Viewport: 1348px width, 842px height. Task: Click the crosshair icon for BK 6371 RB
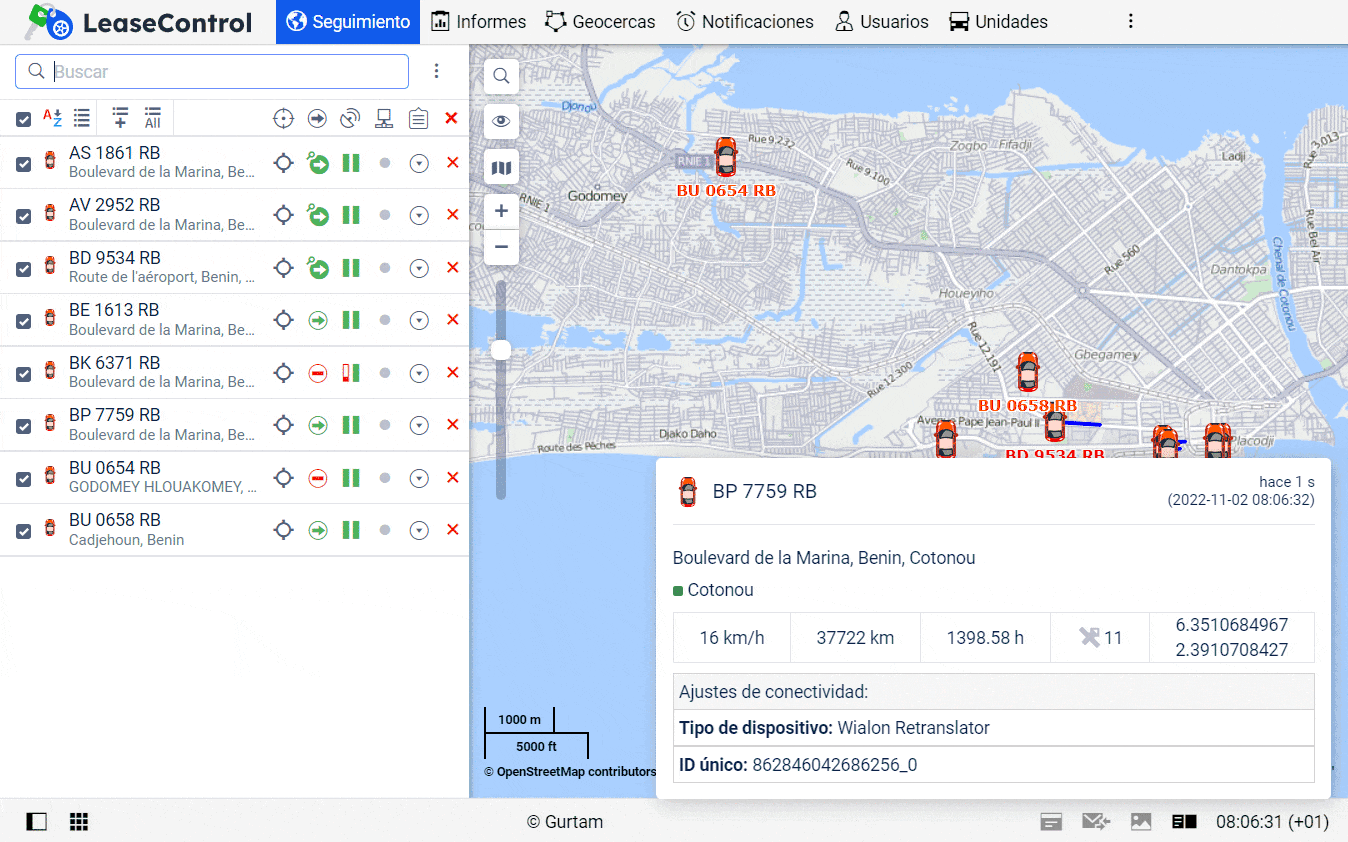pos(284,373)
